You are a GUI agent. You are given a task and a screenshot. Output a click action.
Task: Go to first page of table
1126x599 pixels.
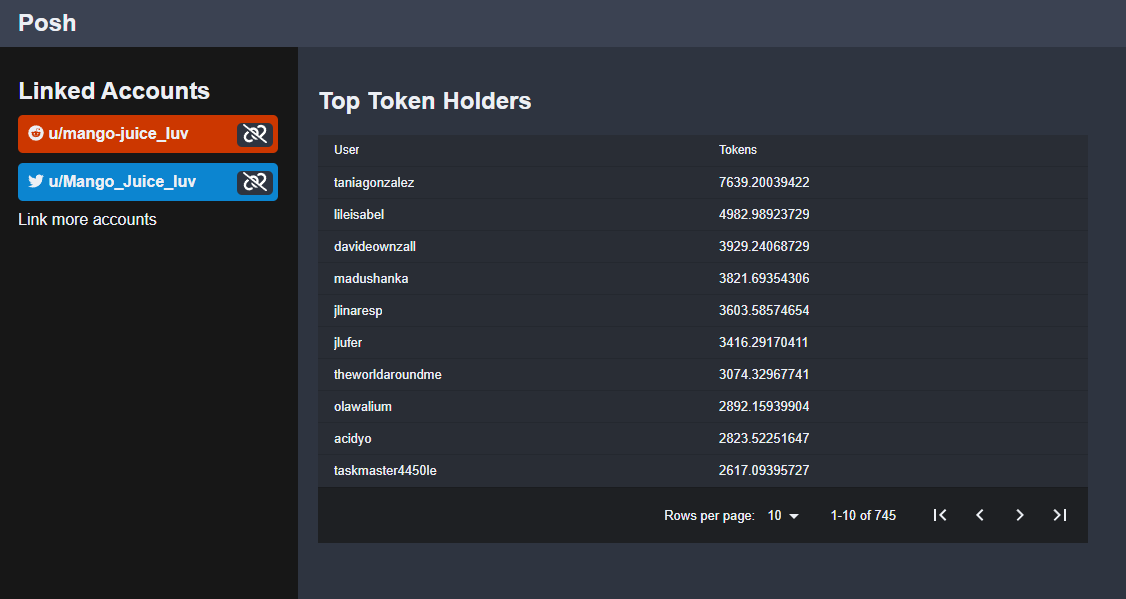940,515
